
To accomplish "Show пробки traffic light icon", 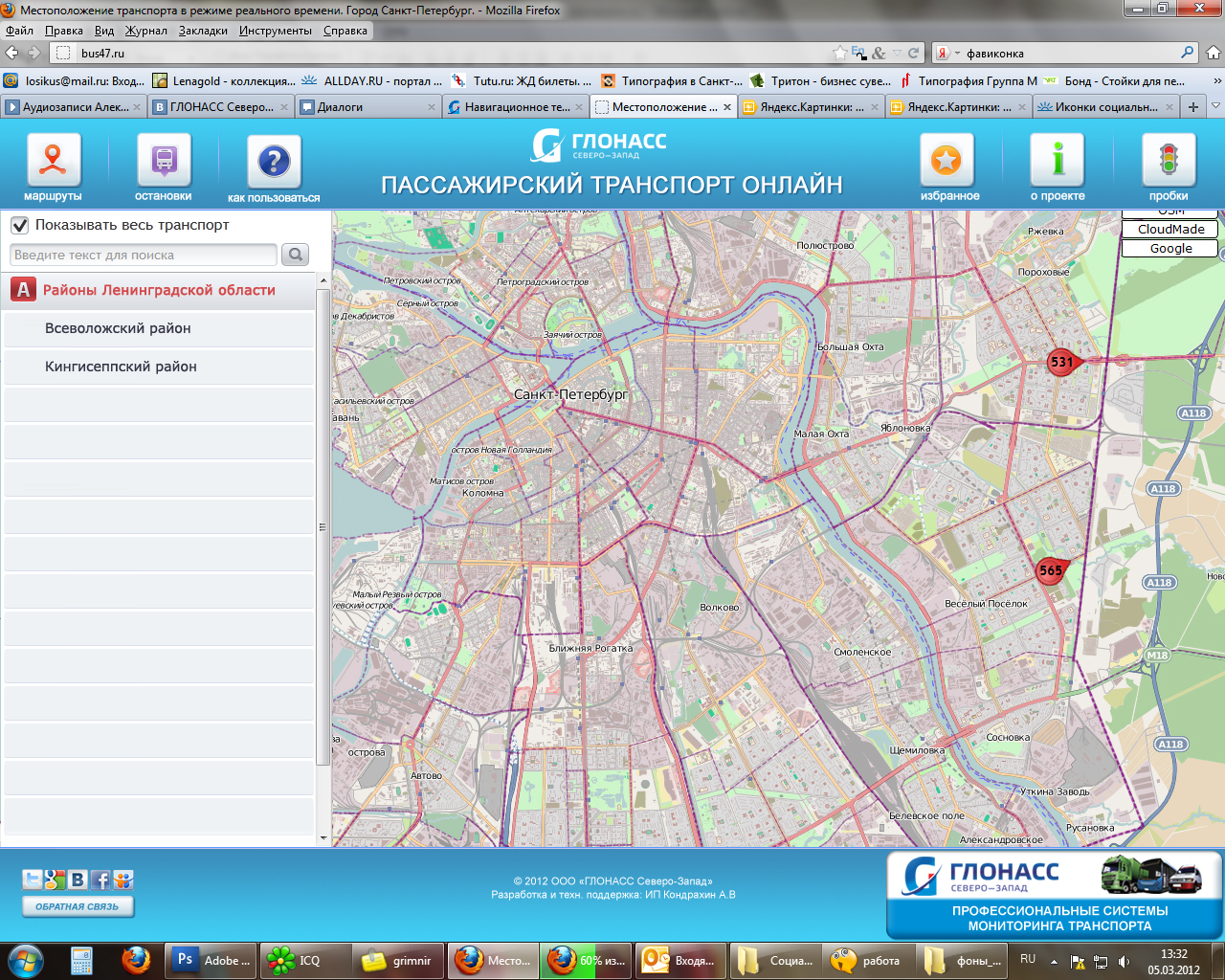I will [1168, 161].
